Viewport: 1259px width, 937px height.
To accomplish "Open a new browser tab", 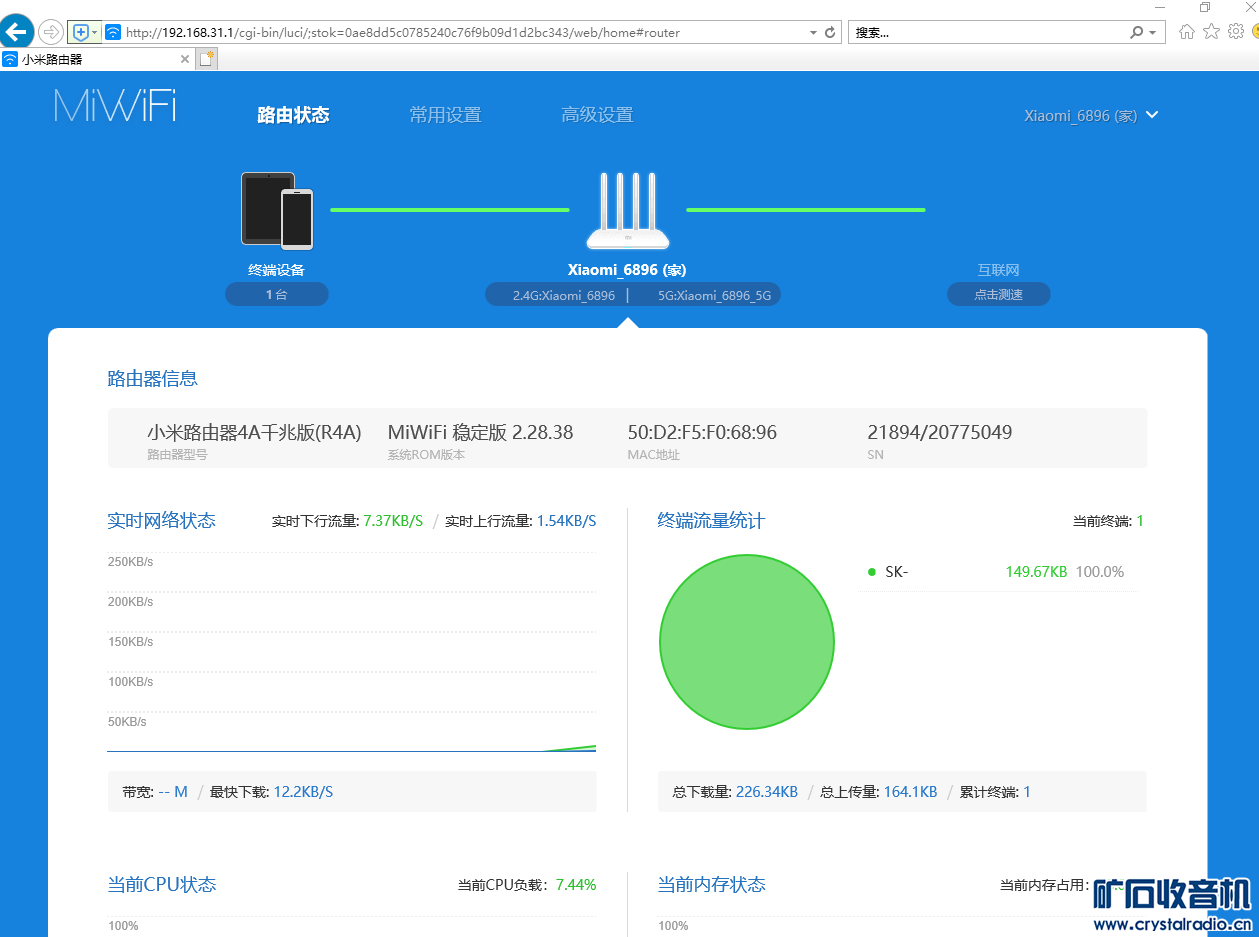I will [x=207, y=59].
